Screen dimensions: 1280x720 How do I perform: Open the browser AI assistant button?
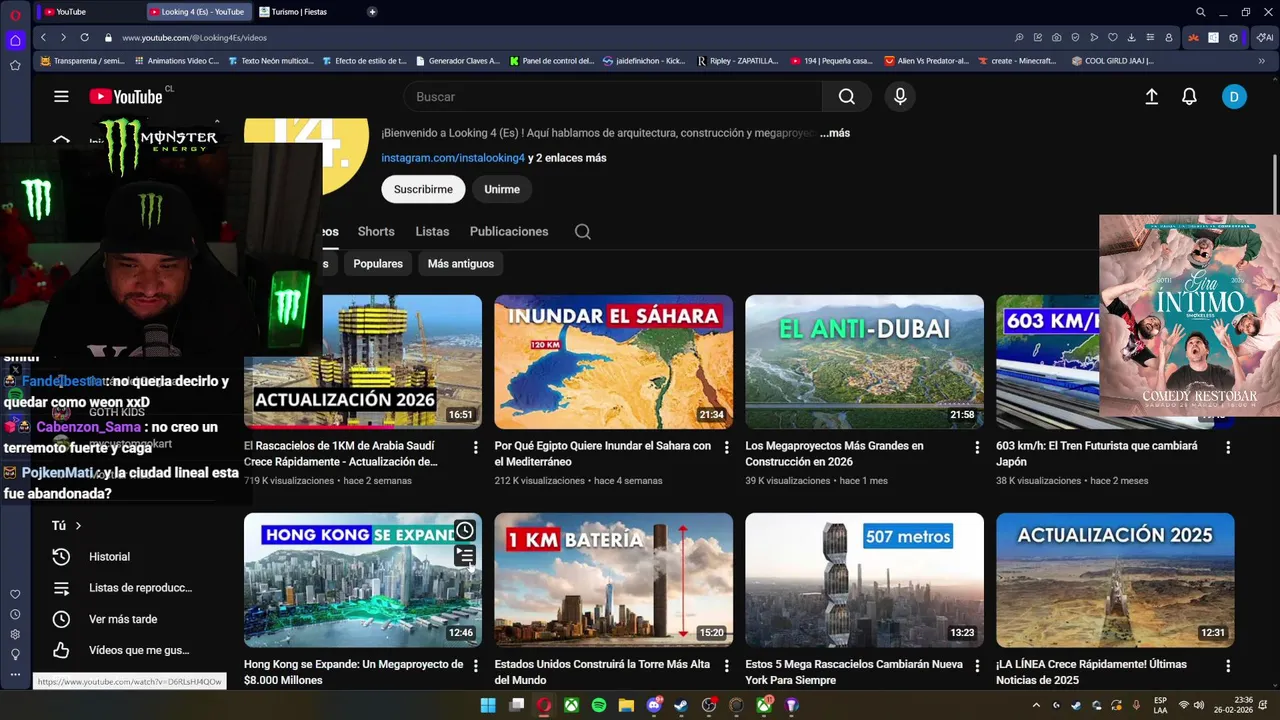click(x=1265, y=37)
